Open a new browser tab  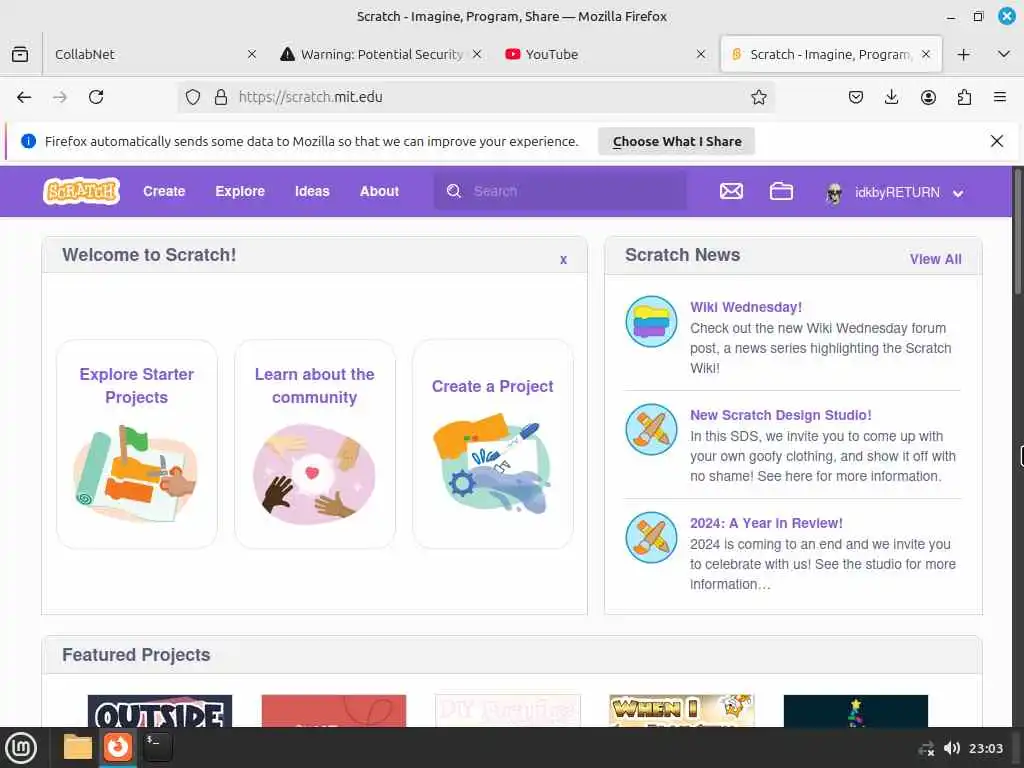coord(963,55)
